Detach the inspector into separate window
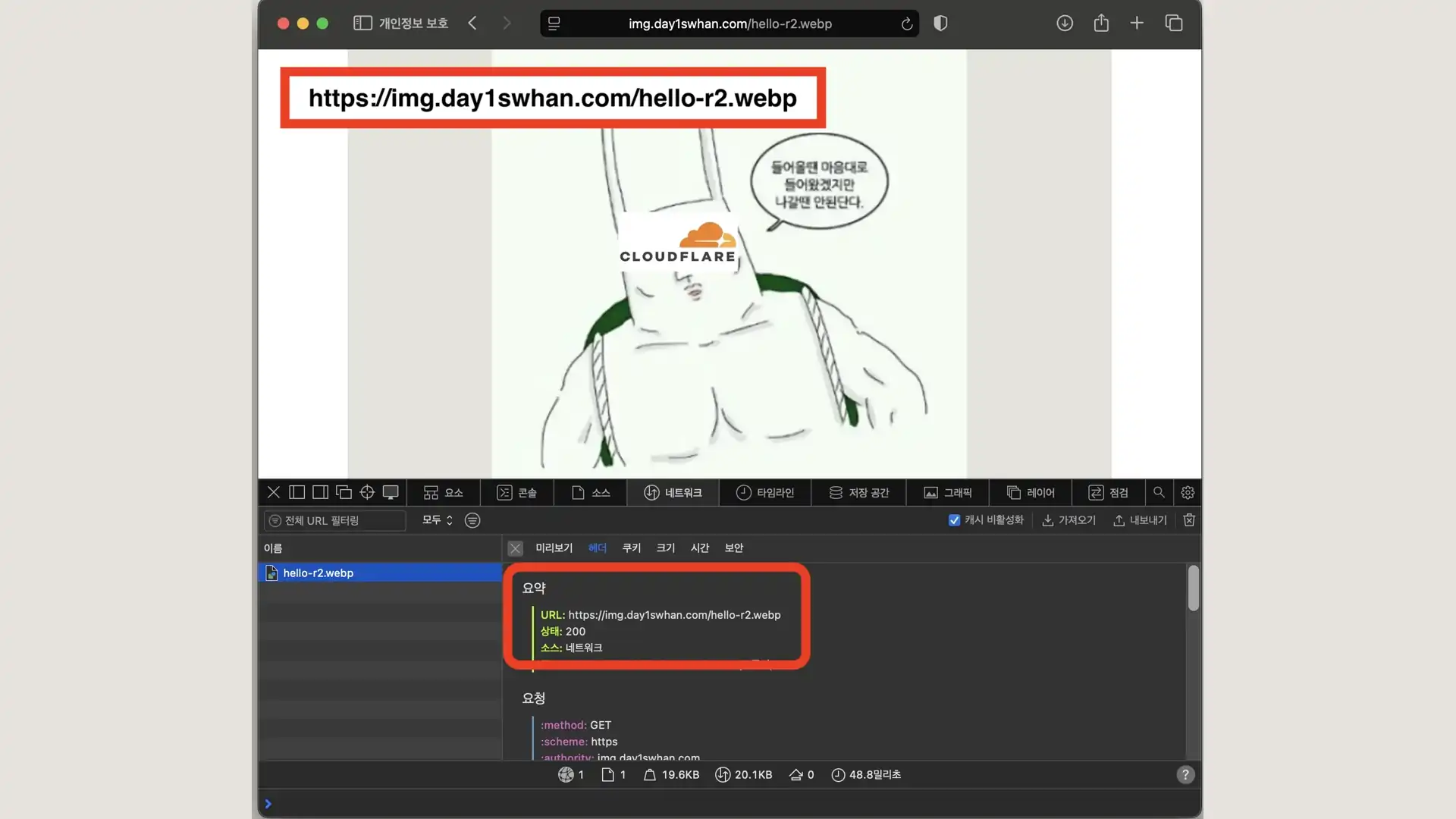This screenshot has width=1456, height=819. point(344,492)
